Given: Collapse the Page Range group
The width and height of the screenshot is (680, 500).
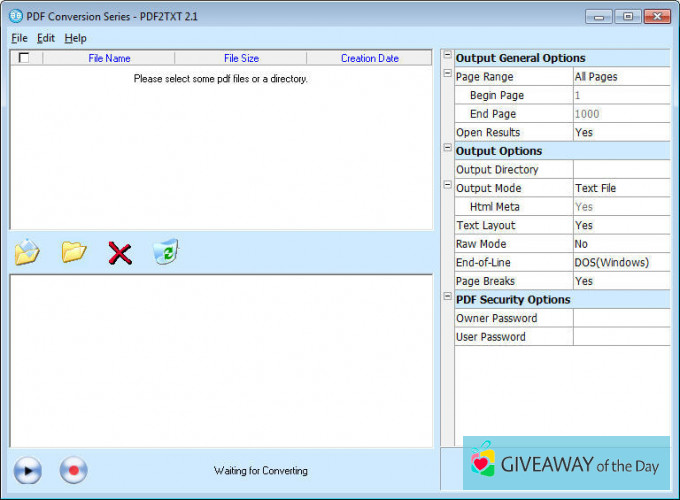Looking at the screenshot, I should 447,76.
